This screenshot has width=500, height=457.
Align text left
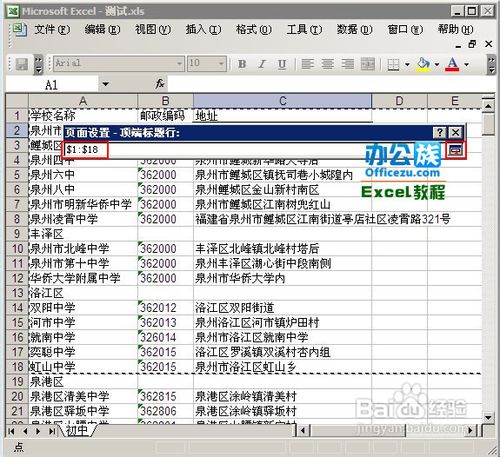(307, 64)
